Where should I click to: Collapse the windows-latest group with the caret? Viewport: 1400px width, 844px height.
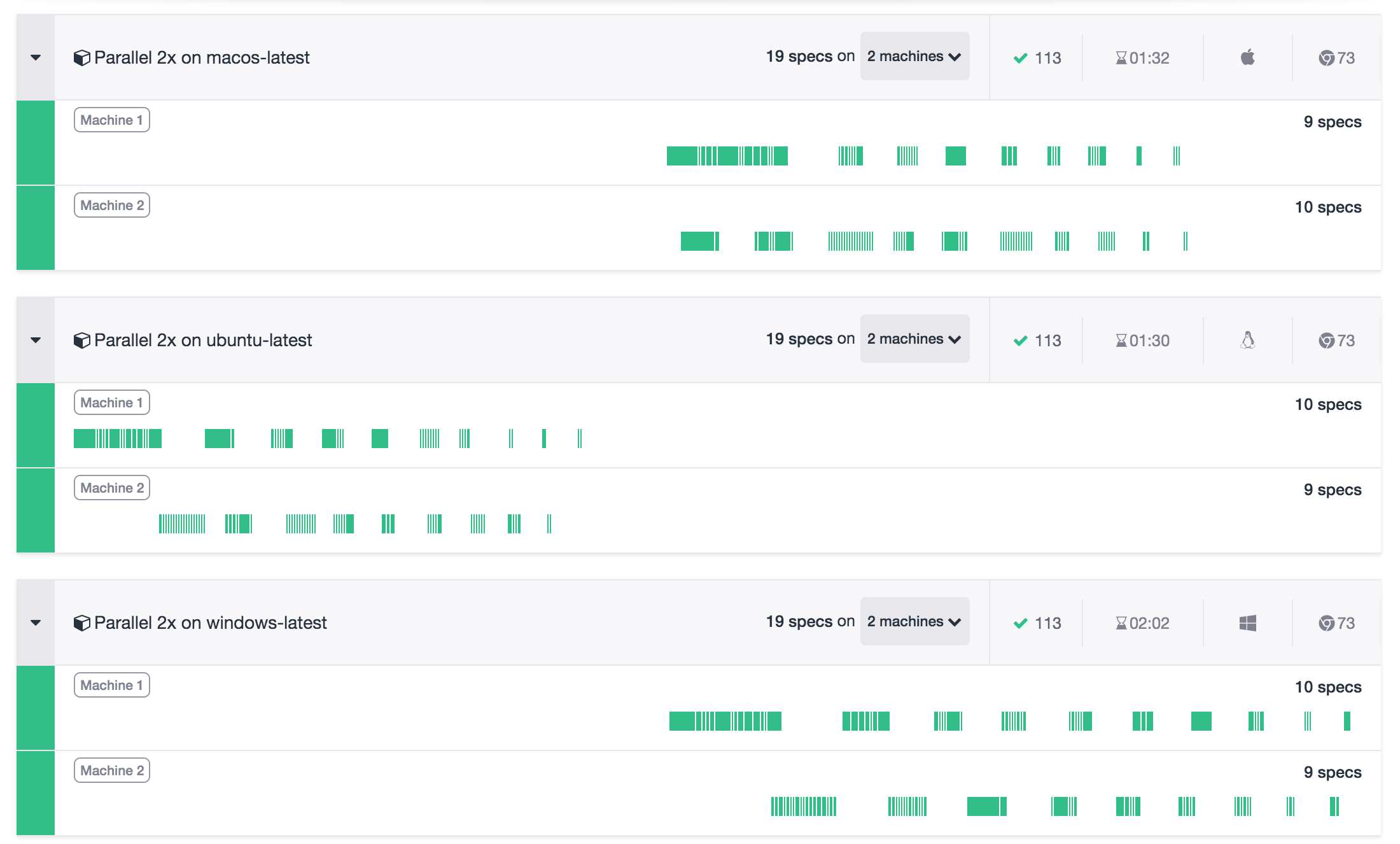36,623
